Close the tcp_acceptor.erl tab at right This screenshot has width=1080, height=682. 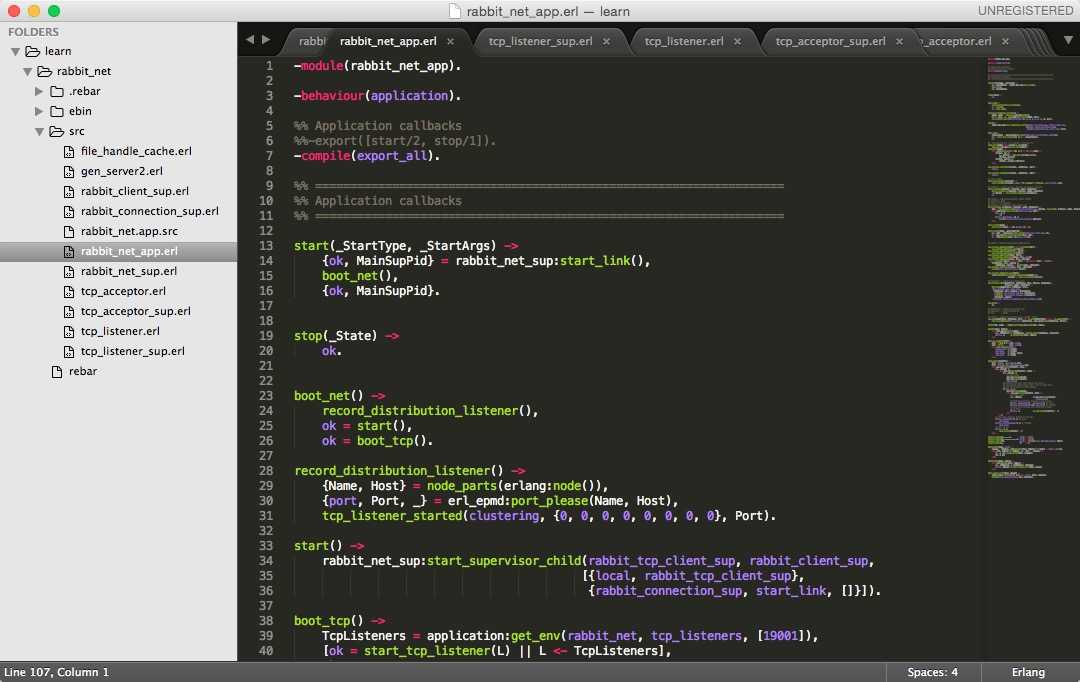point(1006,41)
